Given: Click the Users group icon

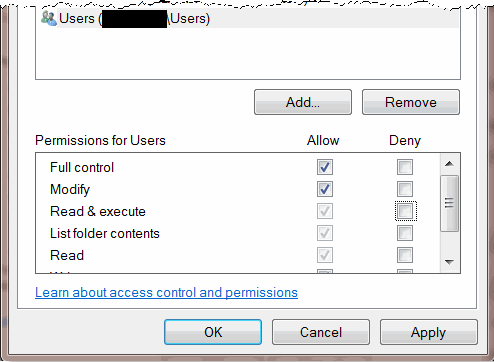Looking at the screenshot, I should click(x=49, y=18).
